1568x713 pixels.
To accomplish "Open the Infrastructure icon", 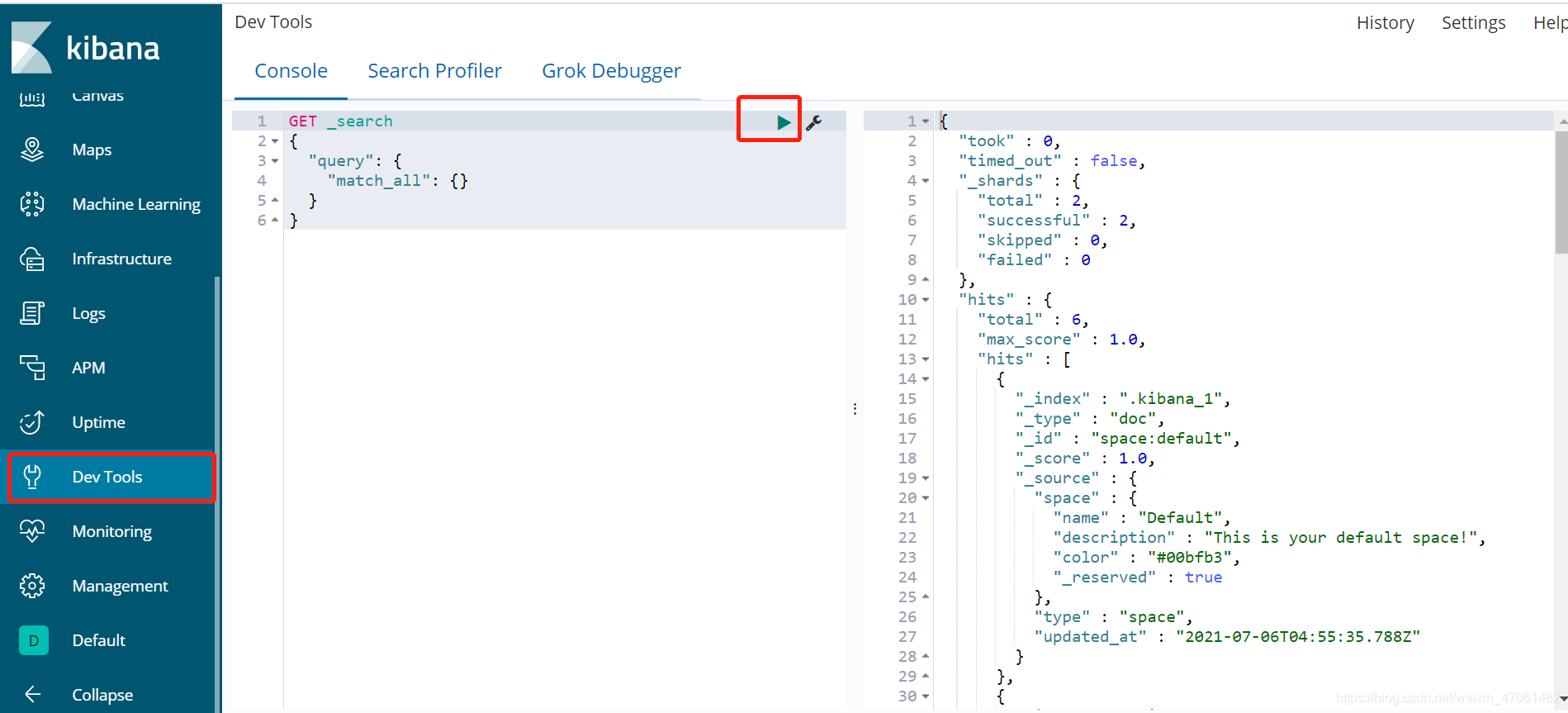I will pos(32,259).
